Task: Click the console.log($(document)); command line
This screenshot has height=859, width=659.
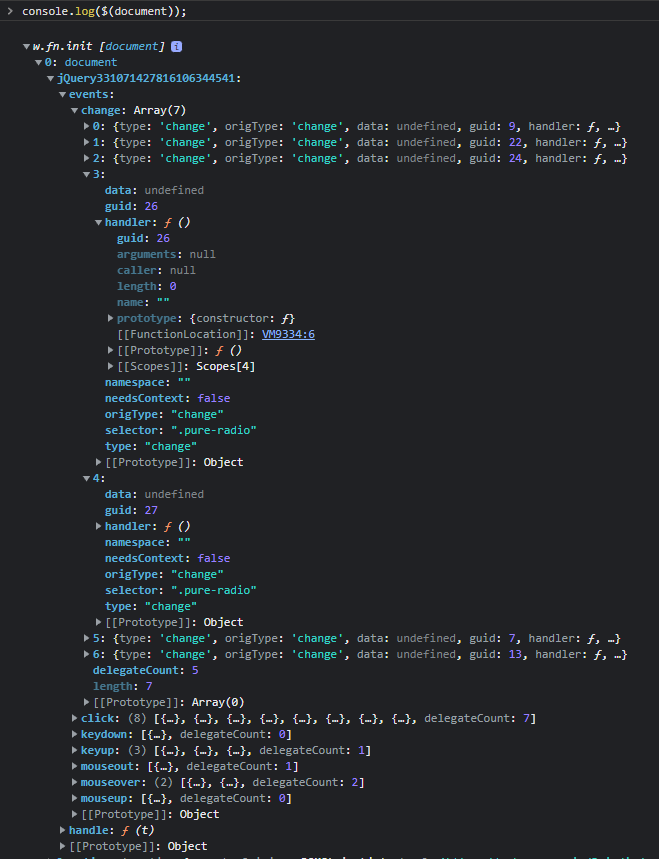Action: click(x=104, y=11)
